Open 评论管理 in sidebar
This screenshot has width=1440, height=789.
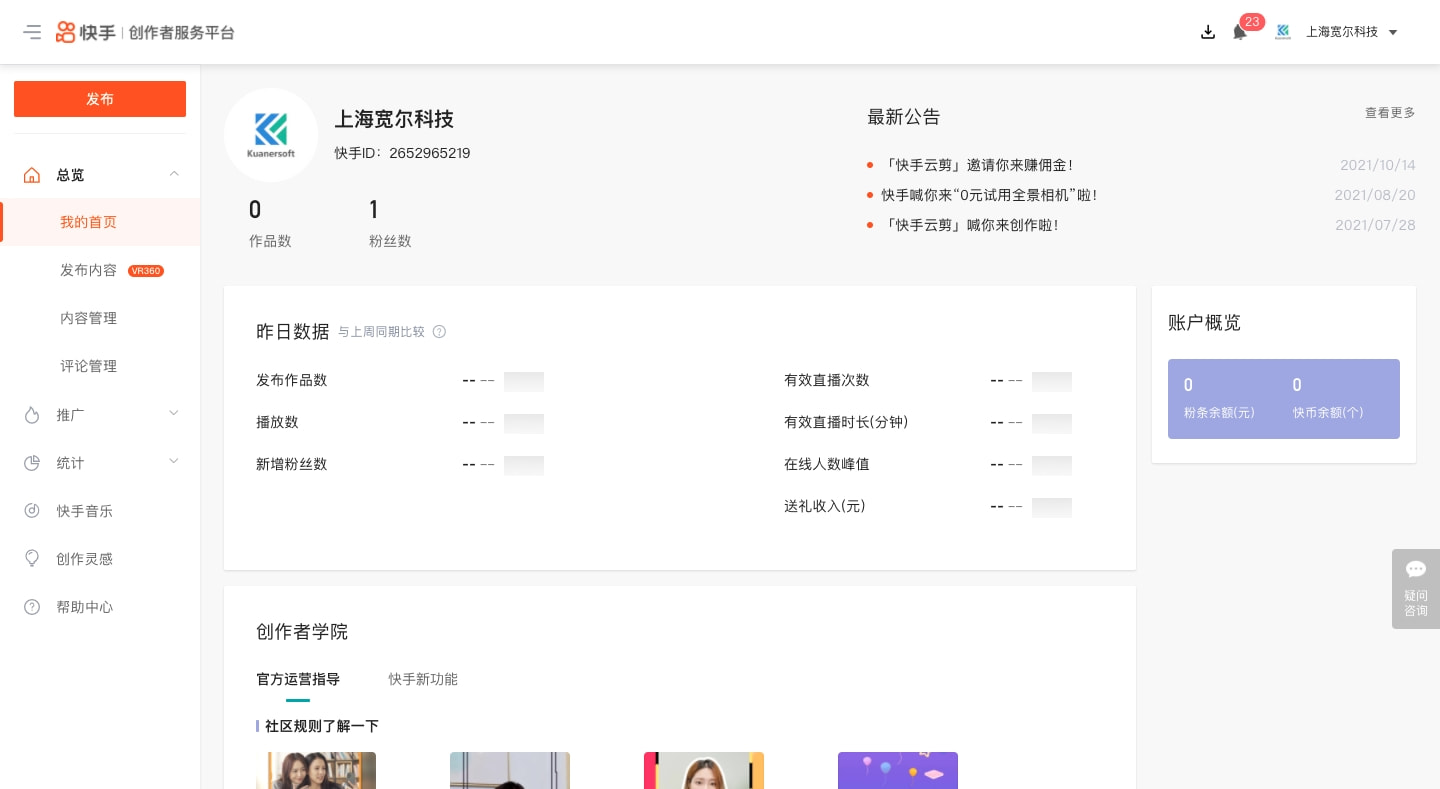(100, 366)
